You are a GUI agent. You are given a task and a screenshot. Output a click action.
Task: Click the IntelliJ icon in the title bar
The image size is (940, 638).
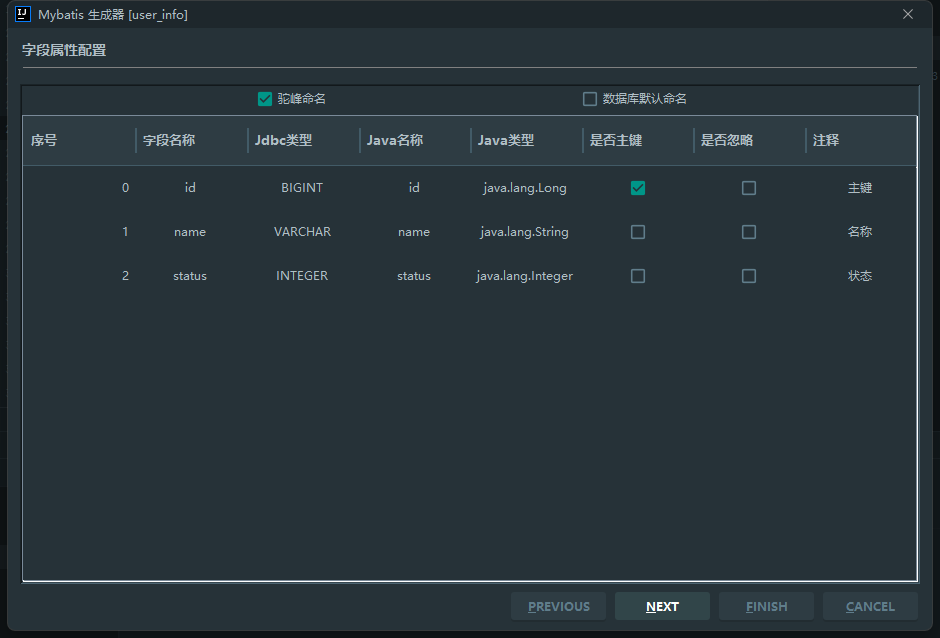click(23, 14)
